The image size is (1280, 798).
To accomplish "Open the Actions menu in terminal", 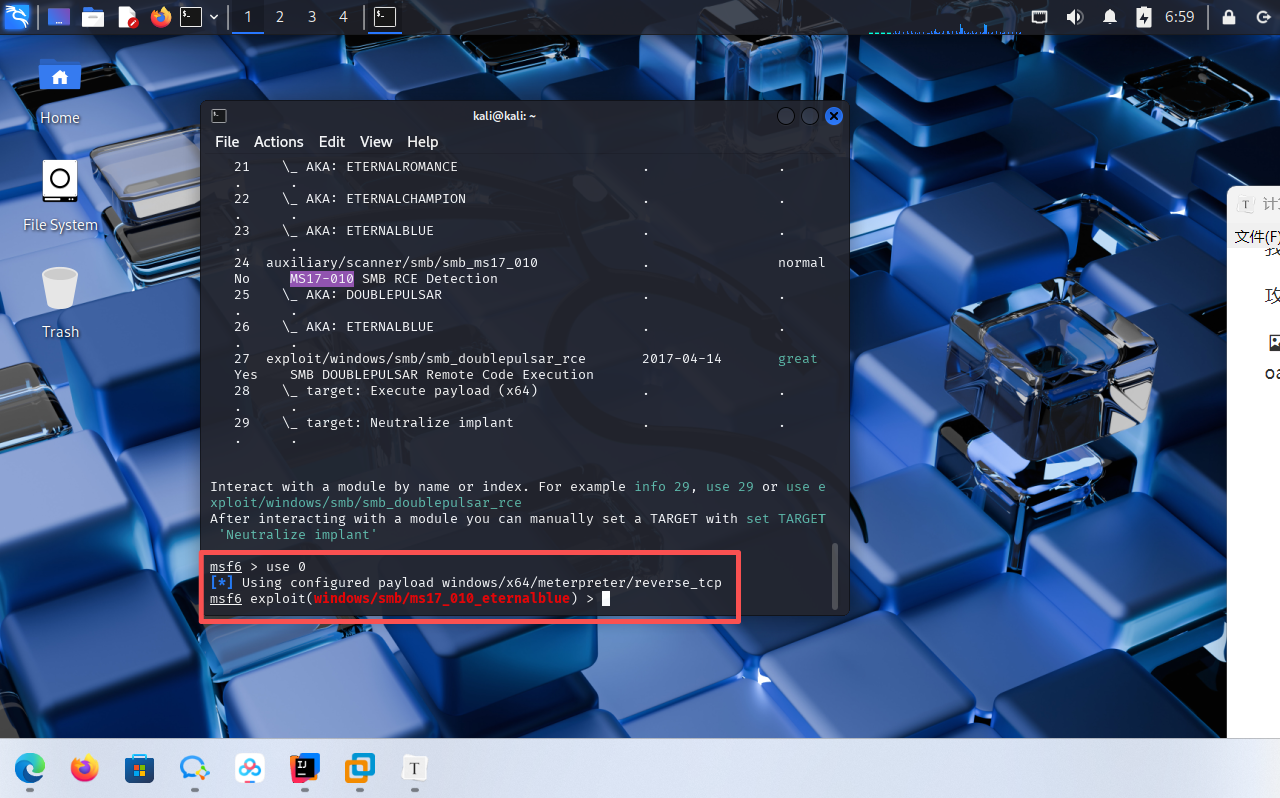I will click(278, 142).
